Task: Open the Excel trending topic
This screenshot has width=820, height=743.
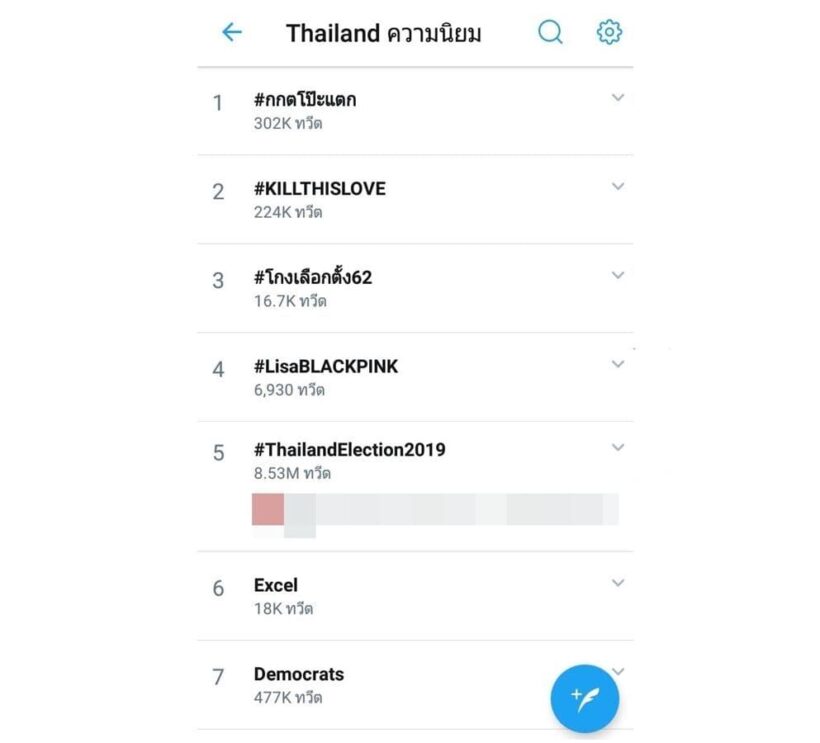Action: click(276, 585)
